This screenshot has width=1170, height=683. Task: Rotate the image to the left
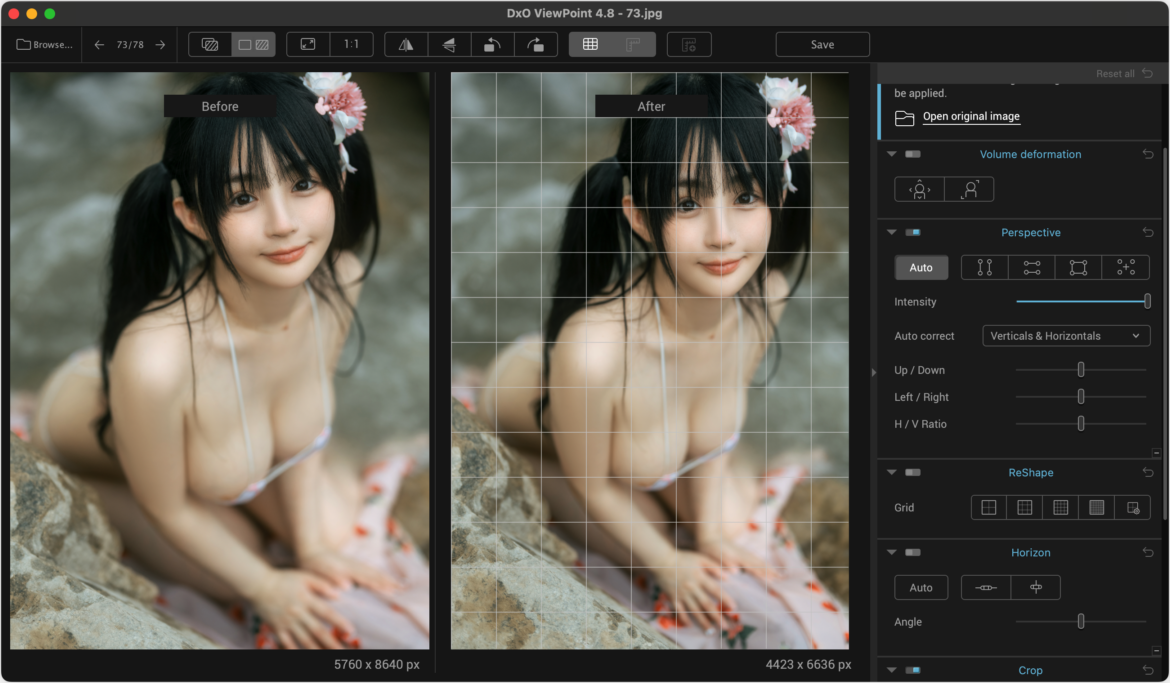(x=492, y=45)
